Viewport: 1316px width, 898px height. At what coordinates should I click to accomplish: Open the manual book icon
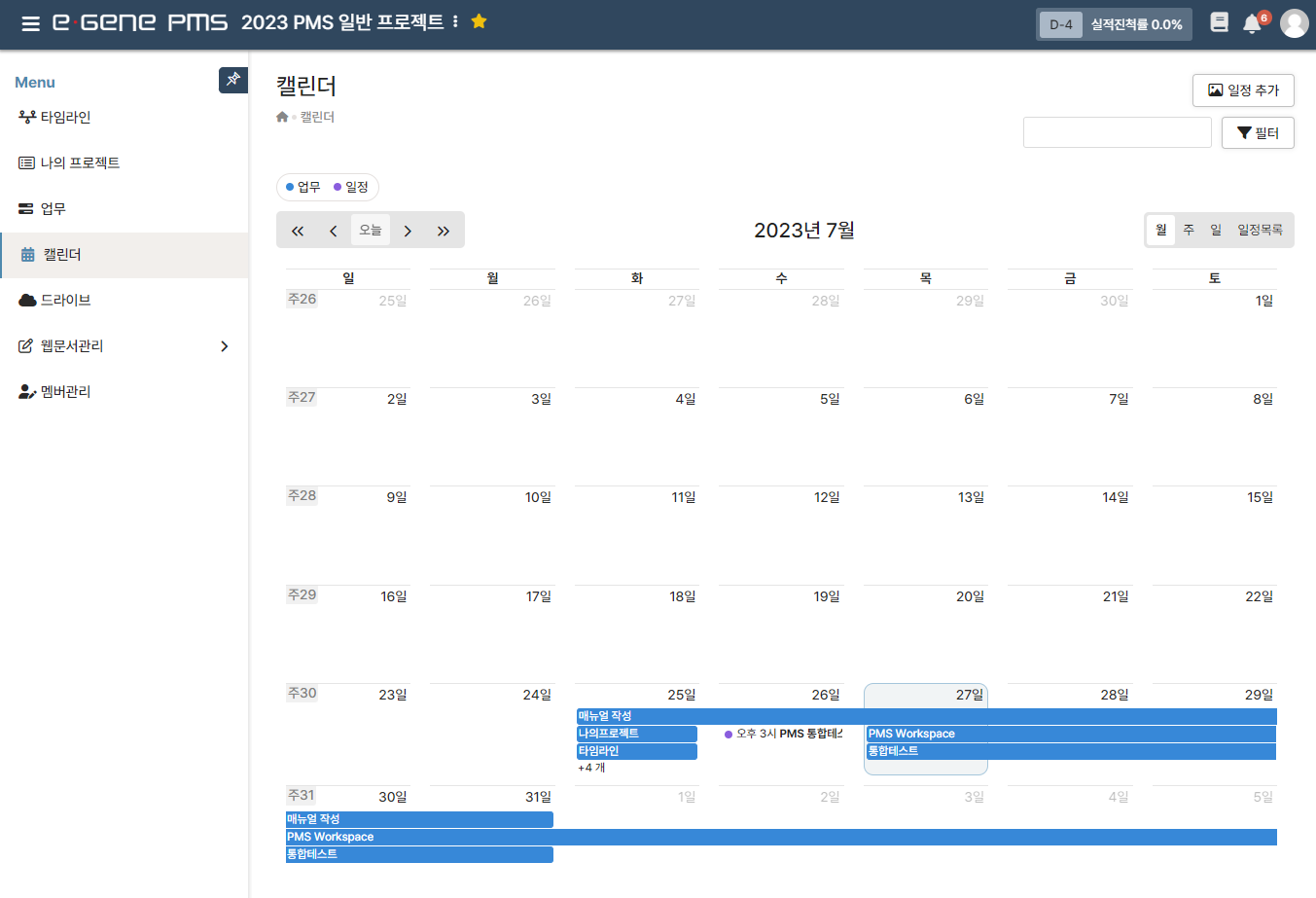click(1219, 22)
